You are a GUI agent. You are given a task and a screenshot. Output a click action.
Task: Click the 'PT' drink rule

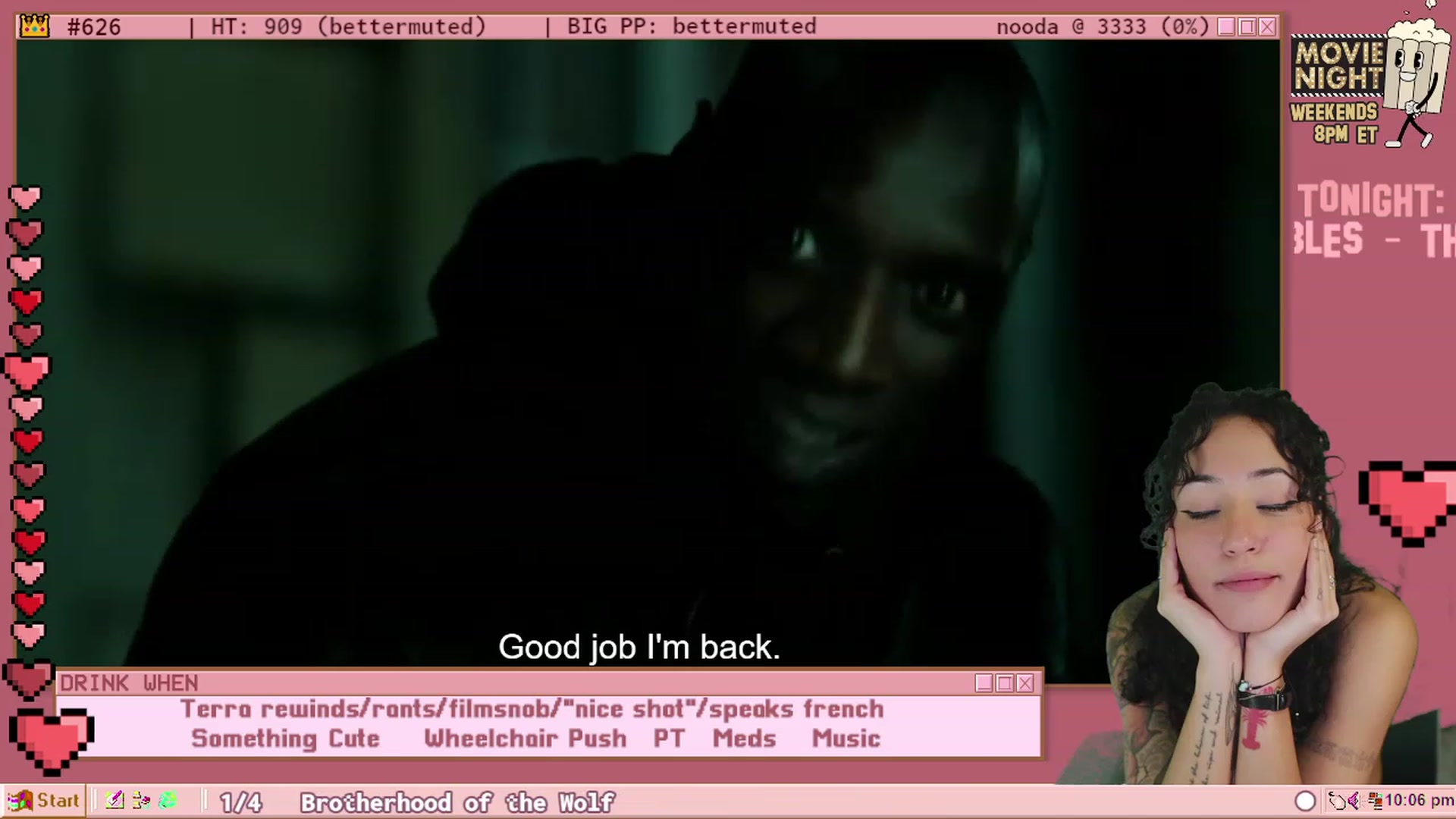(669, 738)
